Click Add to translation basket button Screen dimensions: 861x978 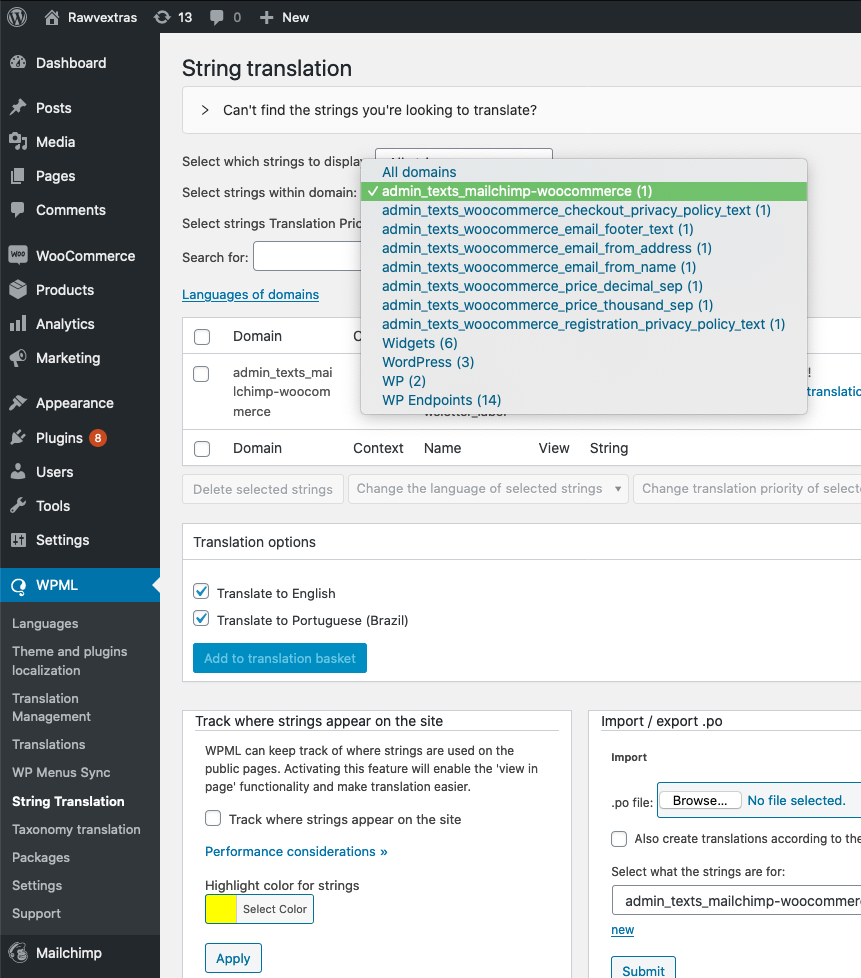[280, 658]
